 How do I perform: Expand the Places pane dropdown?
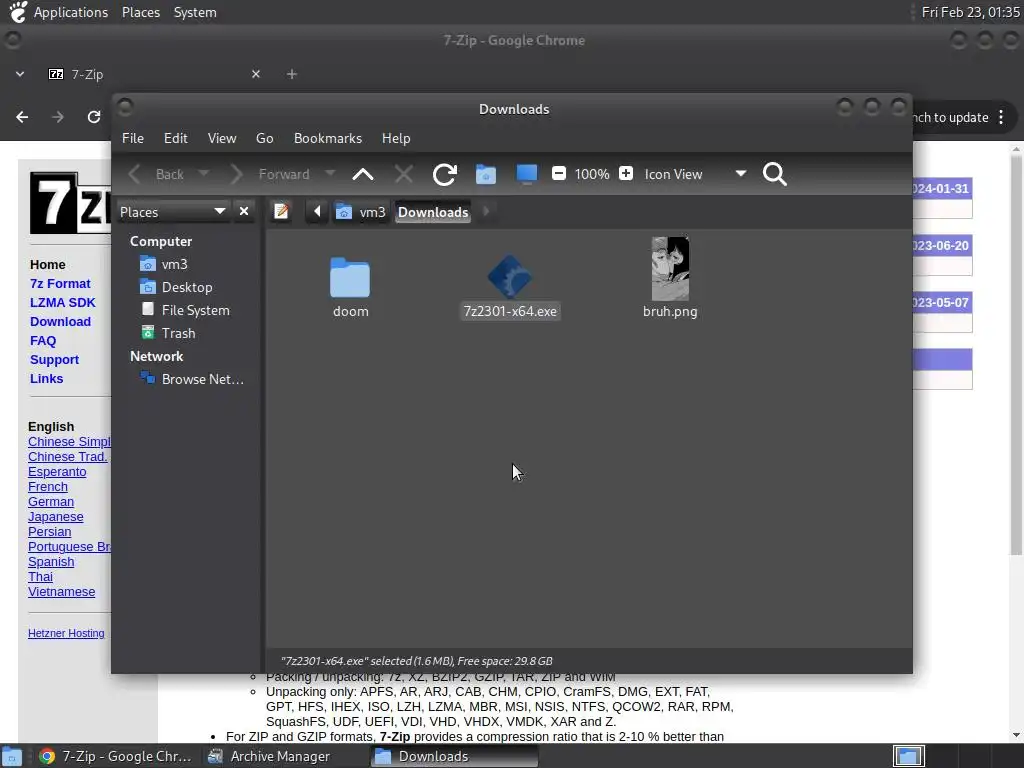tap(172, 212)
